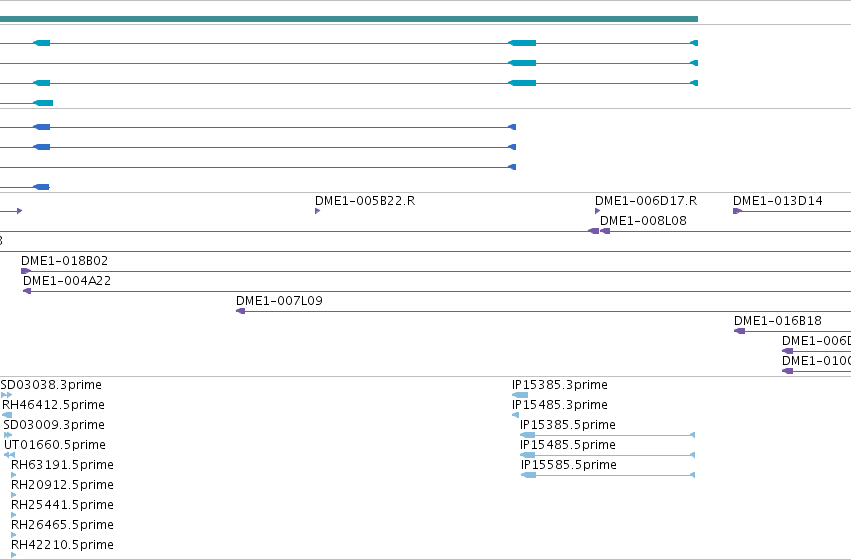The width and height of the screenshot is (851, 560).
Task: Select the IP15485.5prime feature line
Action: pyautogui.click(x=607, y=455)
